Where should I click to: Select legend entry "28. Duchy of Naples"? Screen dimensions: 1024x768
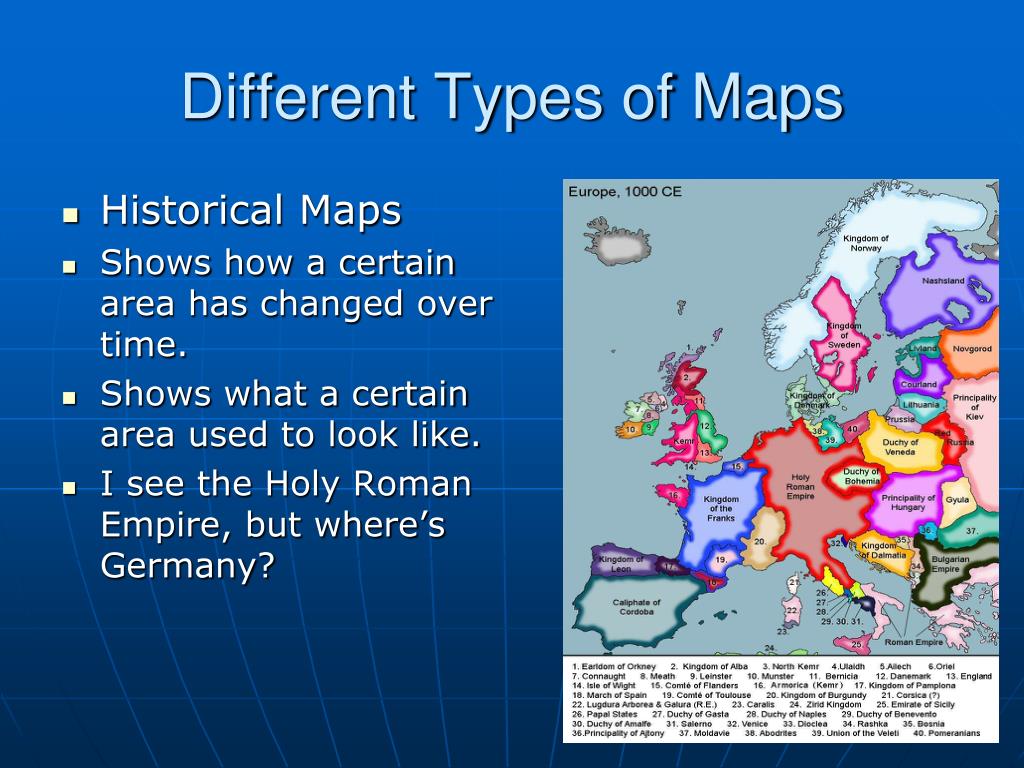[x=786, y=714]
